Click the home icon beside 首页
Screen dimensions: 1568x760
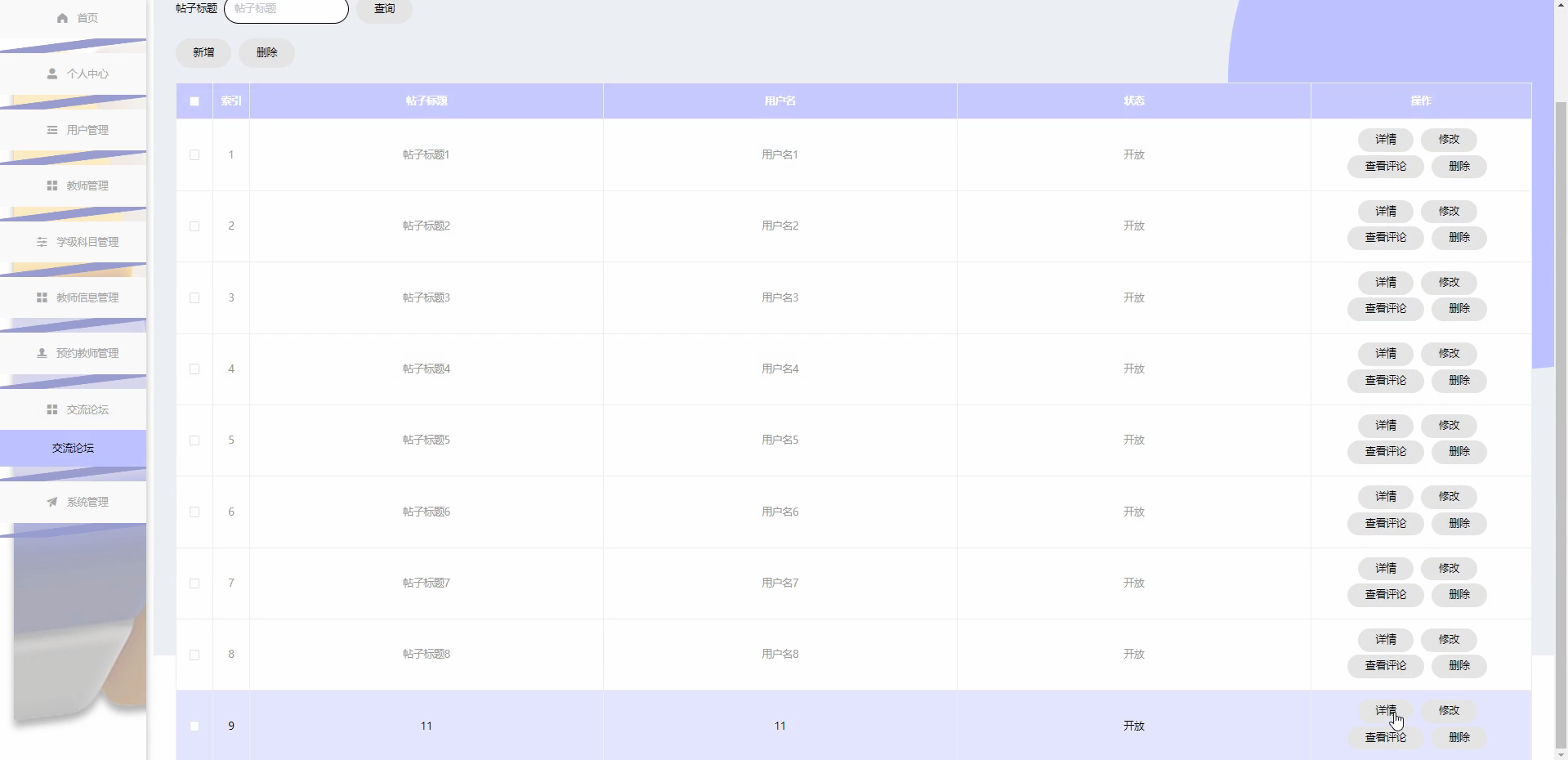(x=62, y=18)
